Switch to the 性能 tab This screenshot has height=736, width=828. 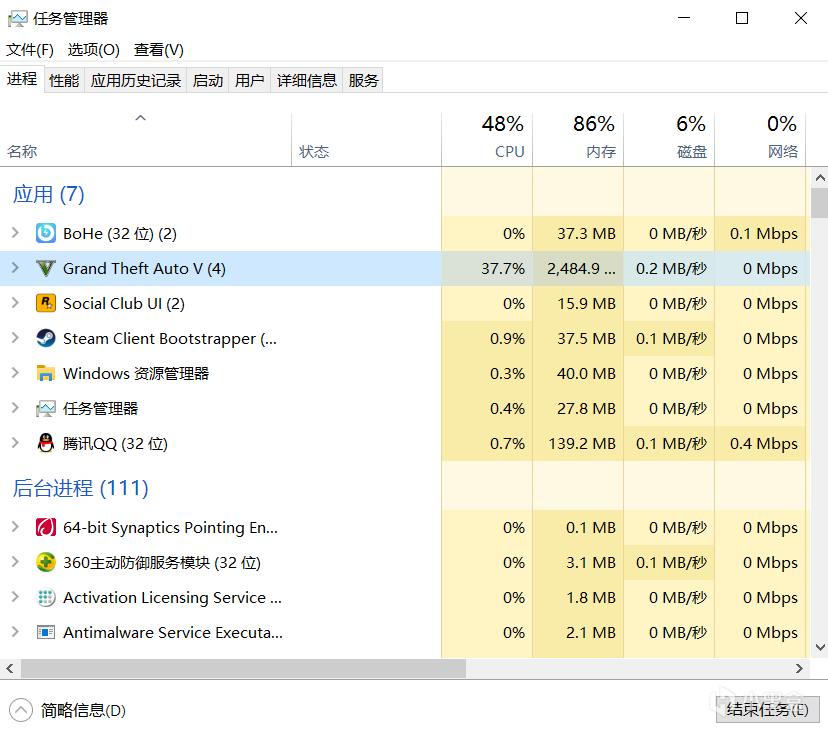click(x=64, y=80)
